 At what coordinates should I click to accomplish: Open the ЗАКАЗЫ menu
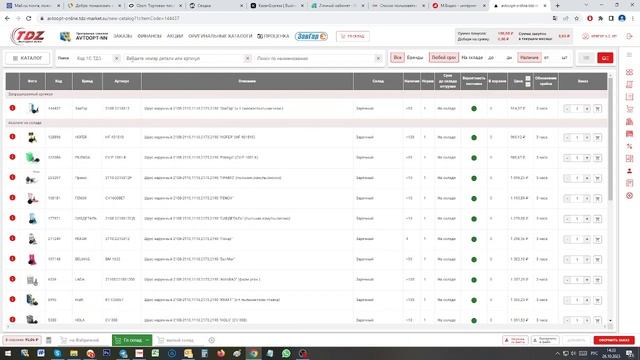pos(122,36)
